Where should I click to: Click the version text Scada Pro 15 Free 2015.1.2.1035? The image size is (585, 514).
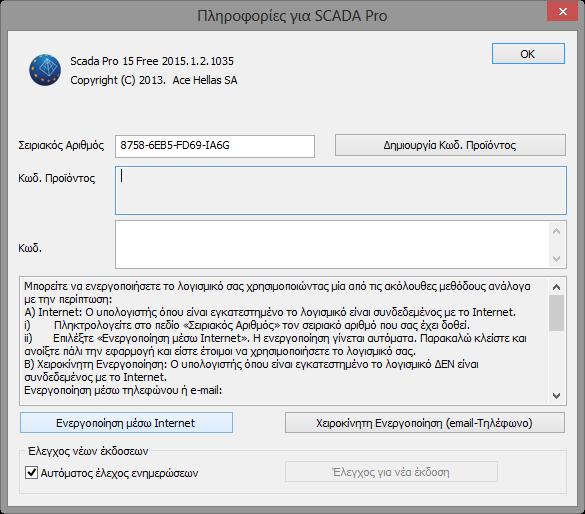[152, 61]
